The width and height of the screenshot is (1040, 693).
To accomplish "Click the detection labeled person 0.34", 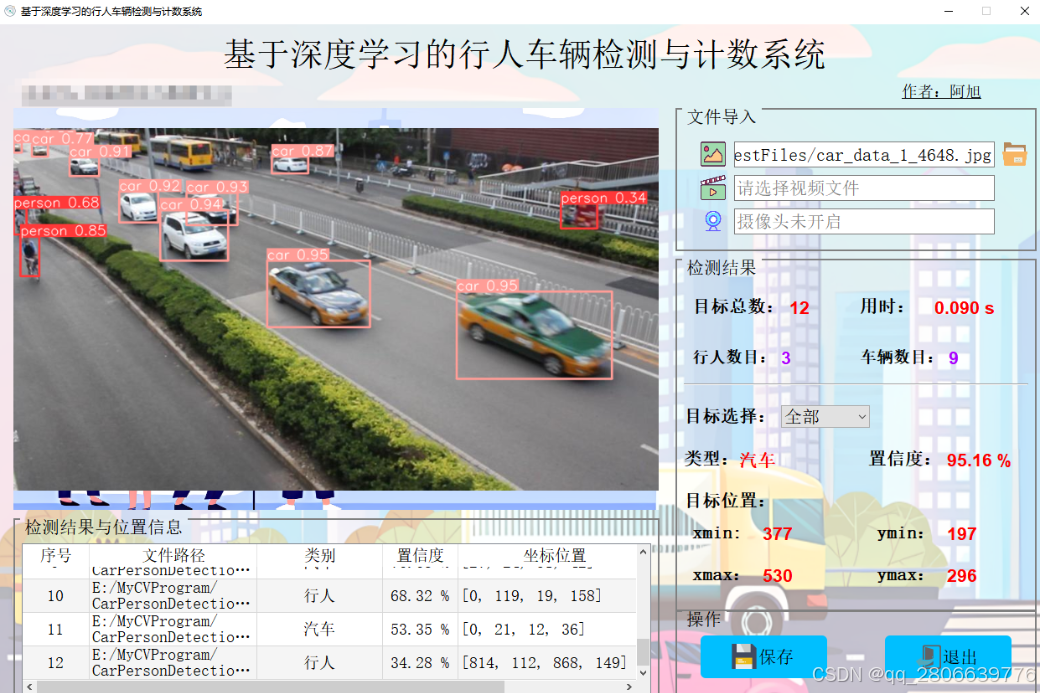I will (x=578, y=216).
